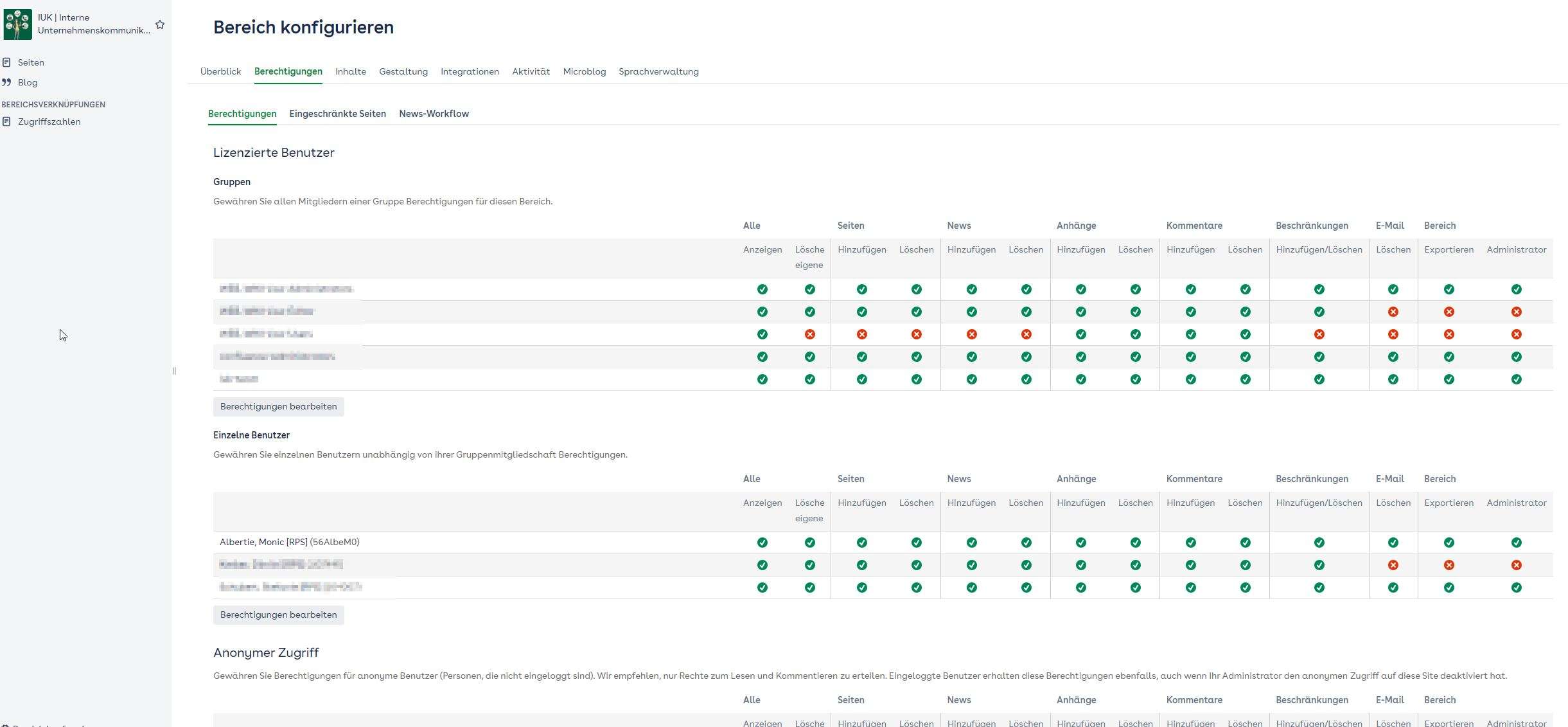
Task: Click Albertie's News Hinzufügen green check
Action: [x=972, y=543]
